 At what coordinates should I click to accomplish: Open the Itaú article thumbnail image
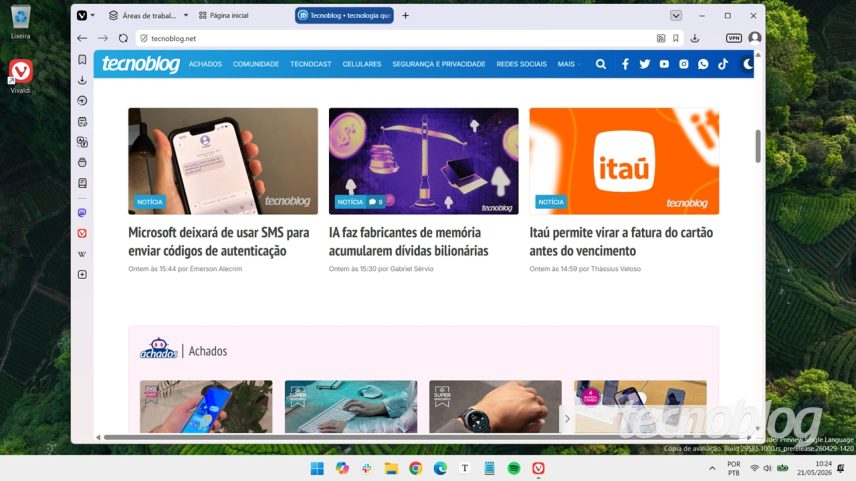(x=624, y=161)
